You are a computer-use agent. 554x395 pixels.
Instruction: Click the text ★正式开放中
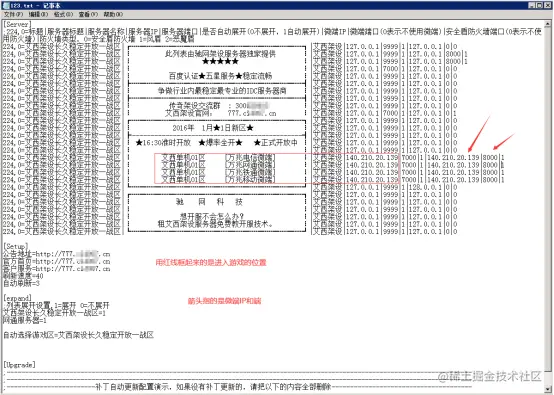click(276, 143)
